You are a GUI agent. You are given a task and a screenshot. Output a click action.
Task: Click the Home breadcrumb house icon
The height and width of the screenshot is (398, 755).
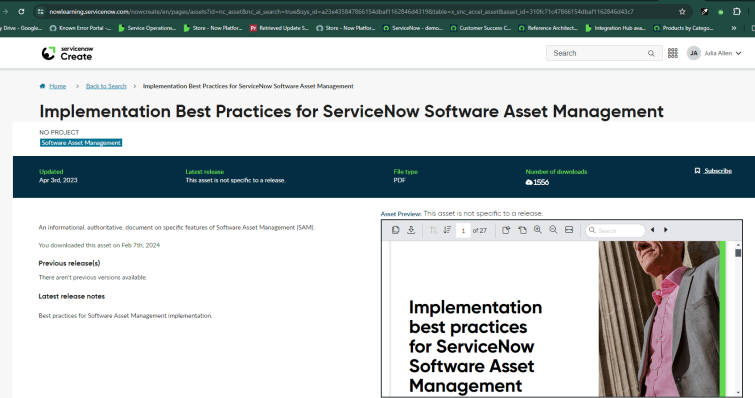[x=42, y=86]
